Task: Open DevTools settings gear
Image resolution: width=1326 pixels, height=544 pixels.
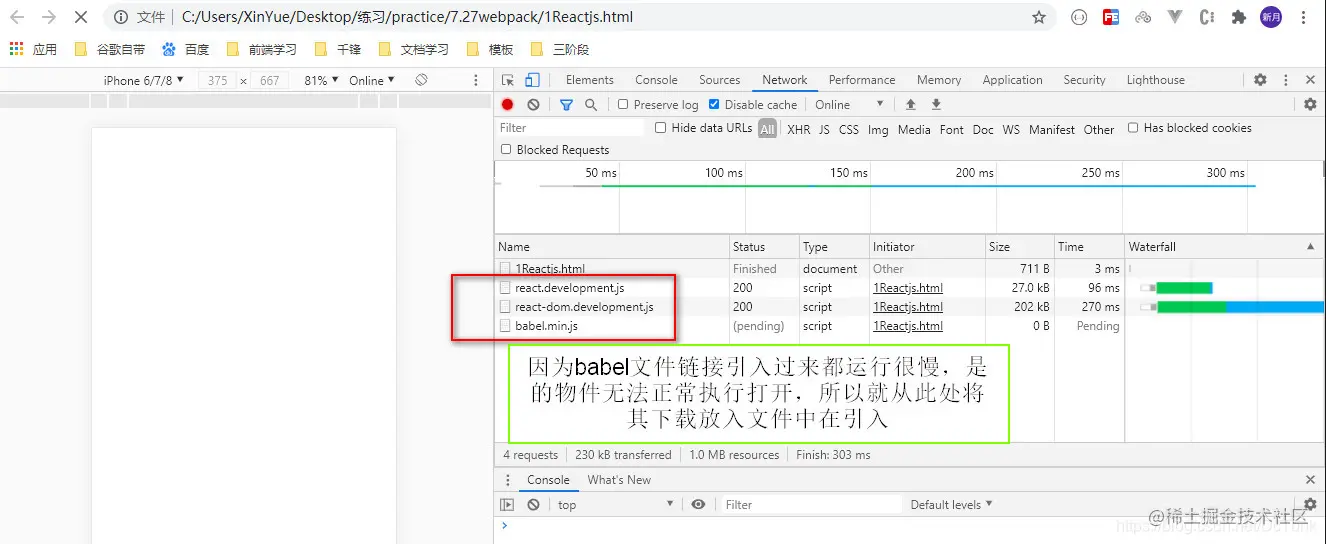Action: coord(1260,80)
